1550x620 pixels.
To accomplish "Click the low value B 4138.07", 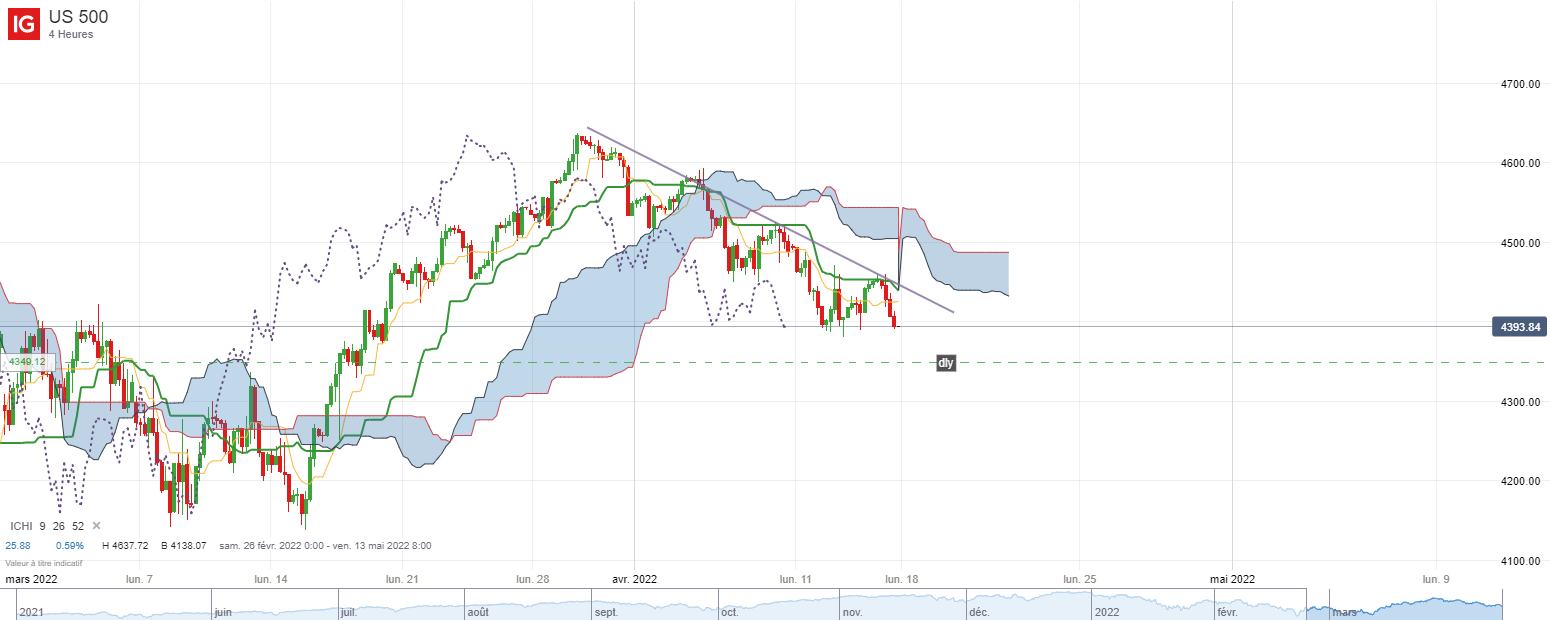I will pyautogui.click(x=183, y=545).
